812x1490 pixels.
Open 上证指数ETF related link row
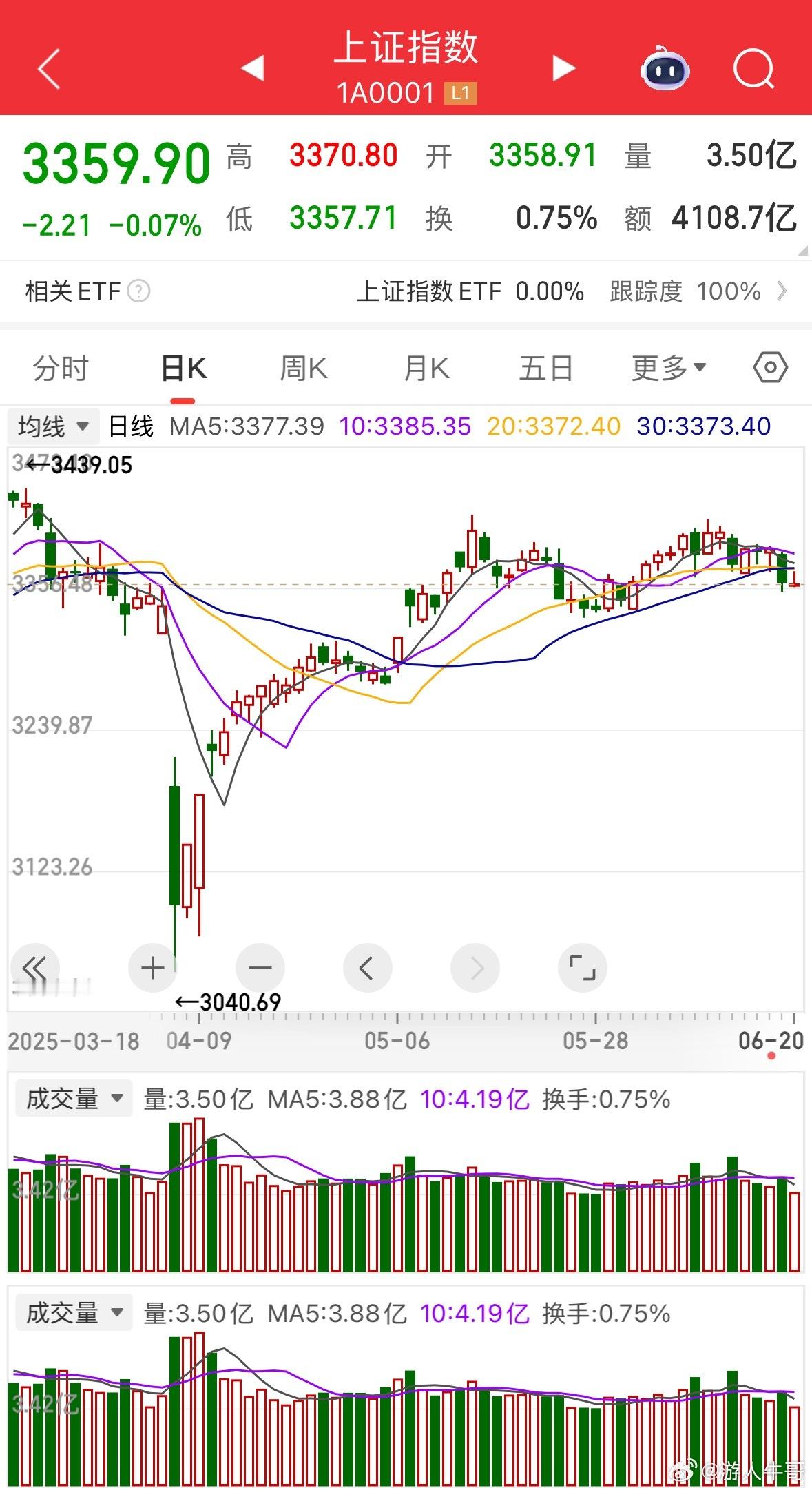tap(572, 291)
